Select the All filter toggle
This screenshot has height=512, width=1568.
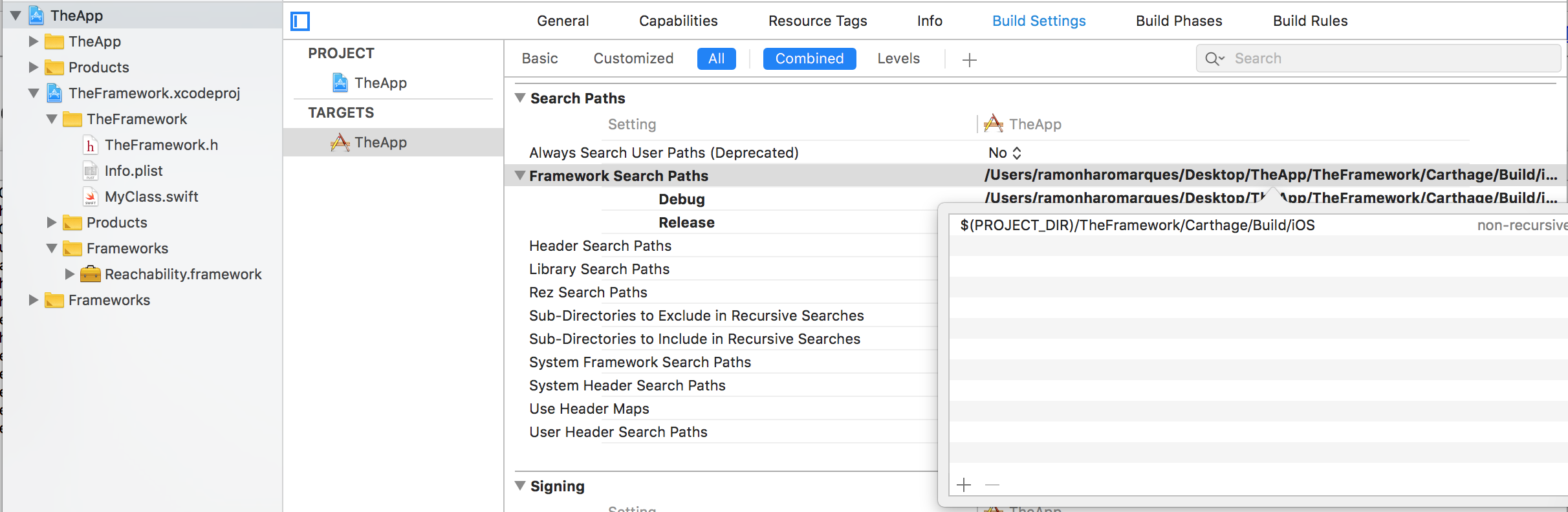[716, 59]
